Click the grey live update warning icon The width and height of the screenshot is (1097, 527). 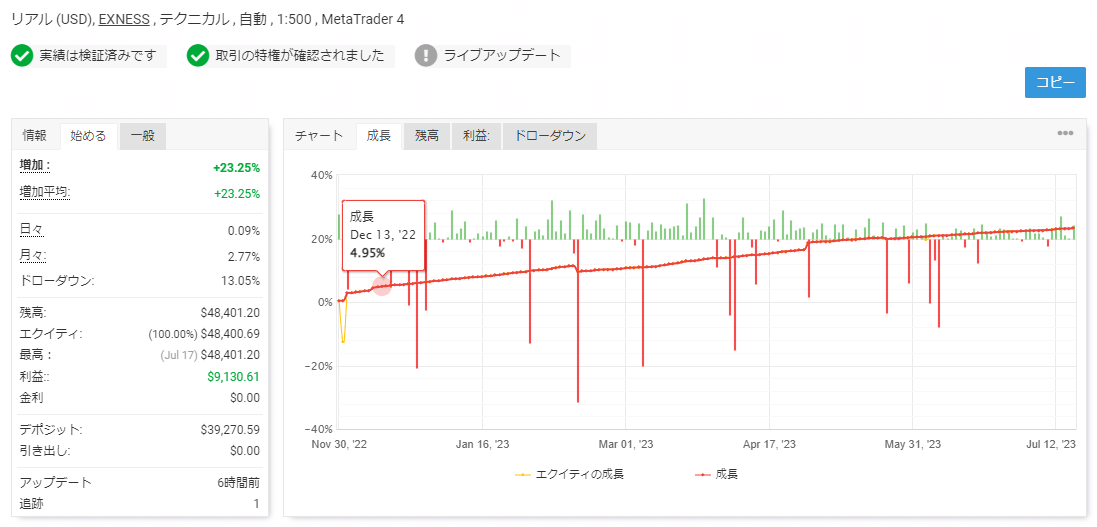[426, 56]
